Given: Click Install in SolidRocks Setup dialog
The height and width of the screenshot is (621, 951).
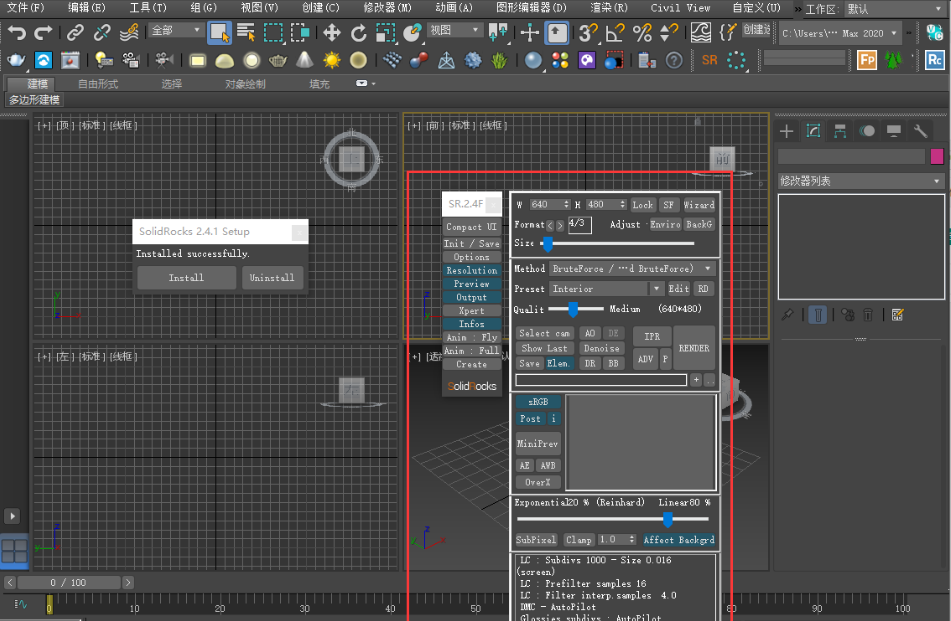Looking at the screenshot, I should (186, 278).
